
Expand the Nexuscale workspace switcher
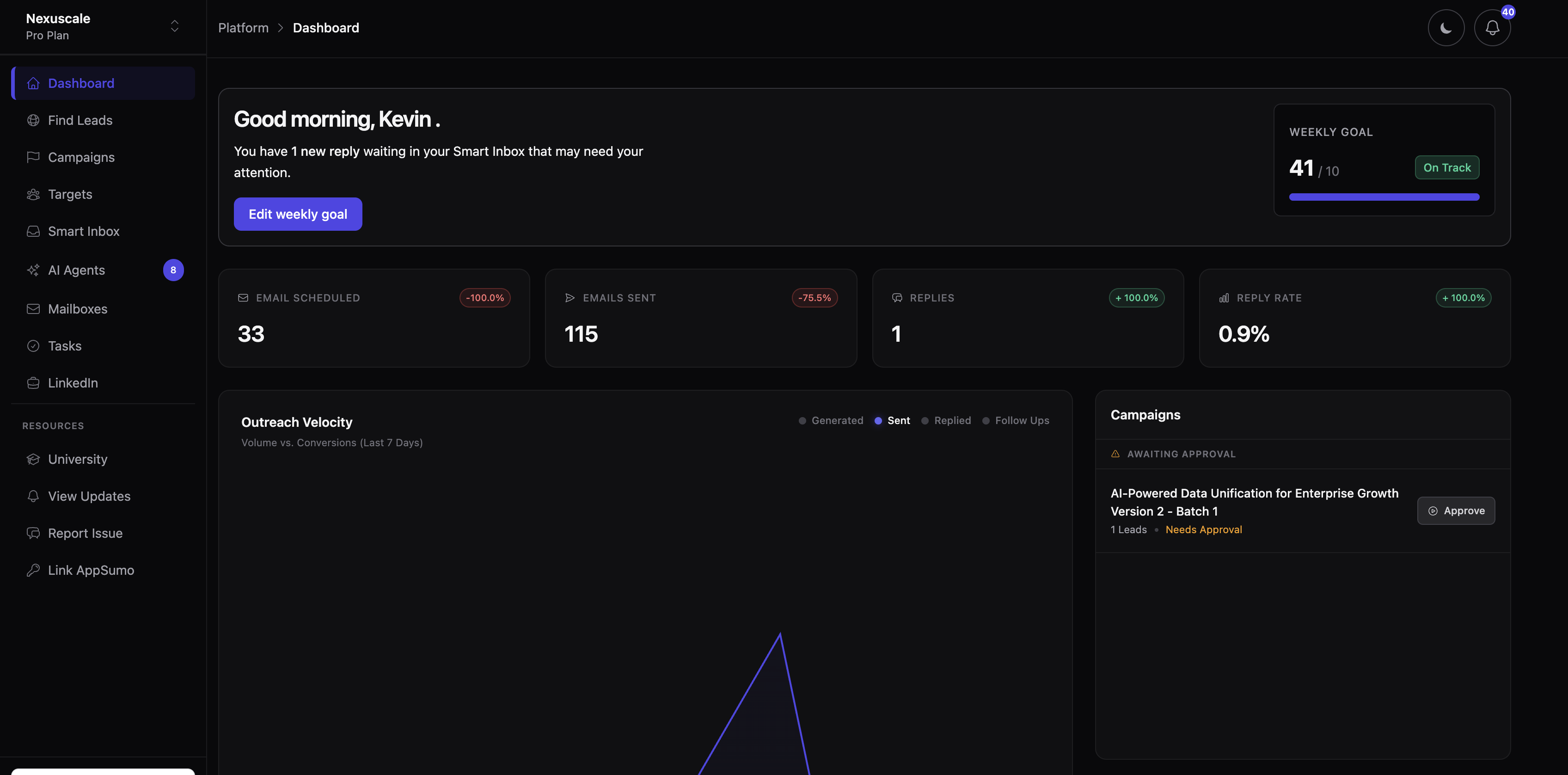click(174, 26)
